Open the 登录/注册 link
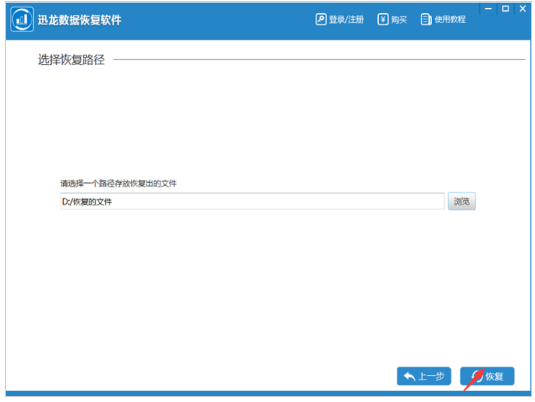 pyautogui.click(x=346, y=19)
